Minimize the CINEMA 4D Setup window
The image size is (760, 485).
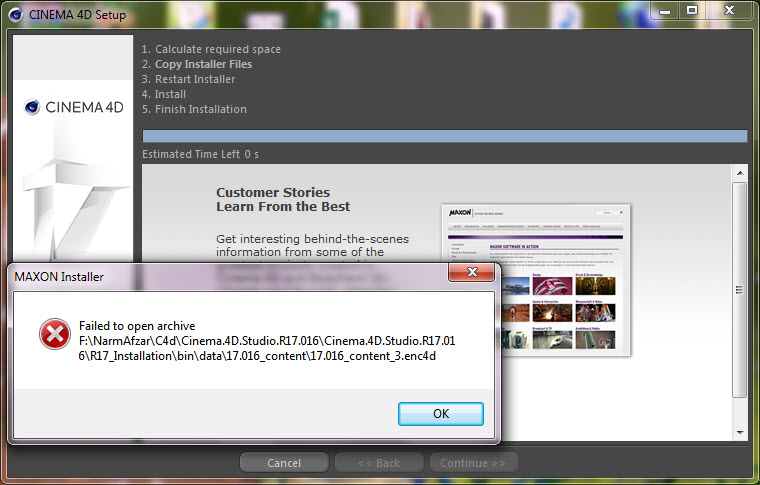[x=665, y=11]
